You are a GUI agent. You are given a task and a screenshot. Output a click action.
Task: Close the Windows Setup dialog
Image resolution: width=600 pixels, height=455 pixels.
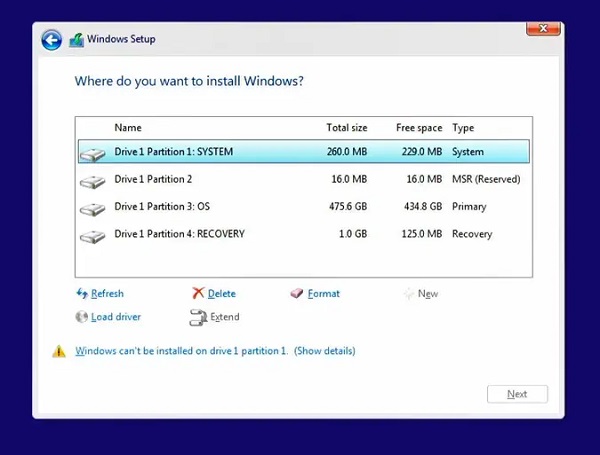point(543,29)
